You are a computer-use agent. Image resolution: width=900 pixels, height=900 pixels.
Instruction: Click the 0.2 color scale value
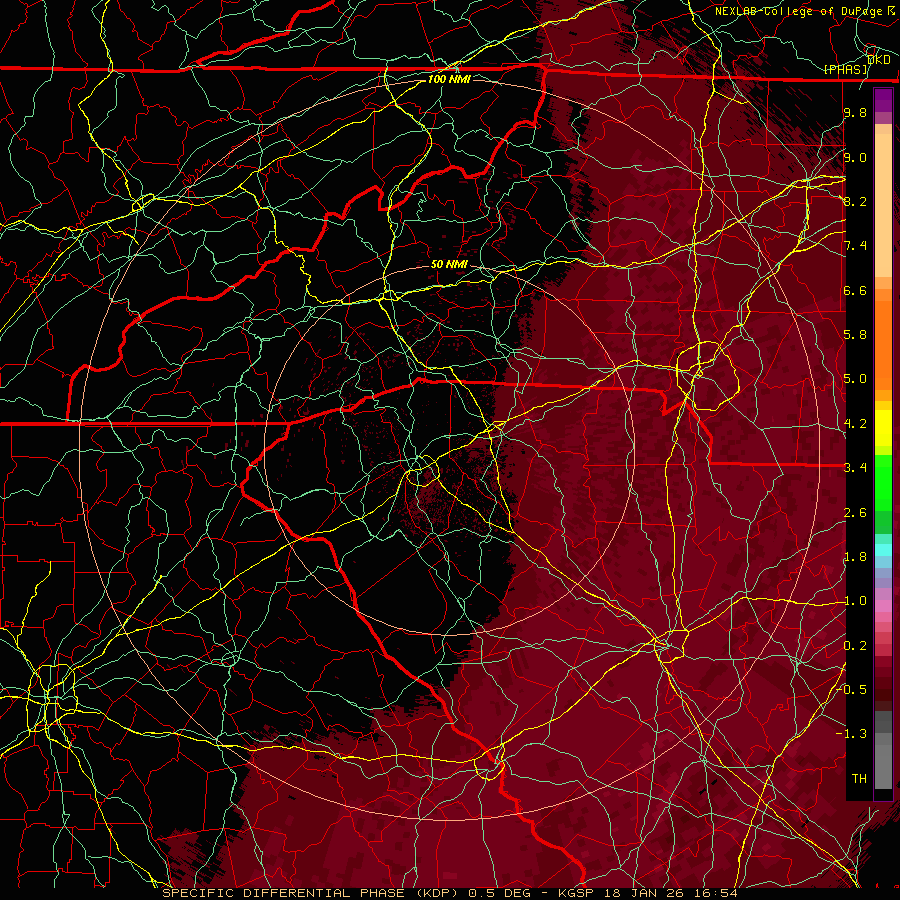[x=855, y=646]
